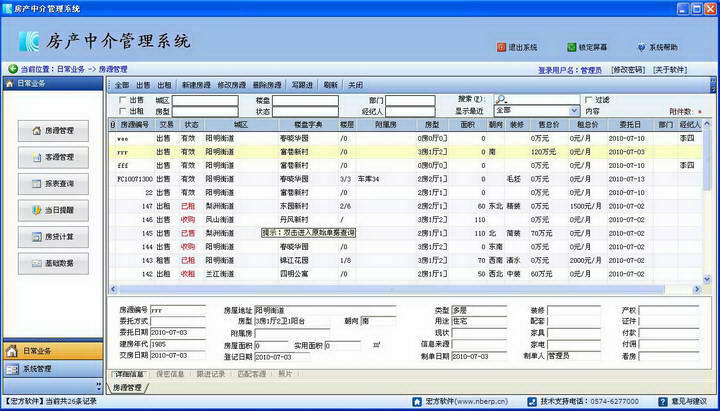
Task: Select row with 房源编号 FC10071300
Action: click(x=405, y=179)
